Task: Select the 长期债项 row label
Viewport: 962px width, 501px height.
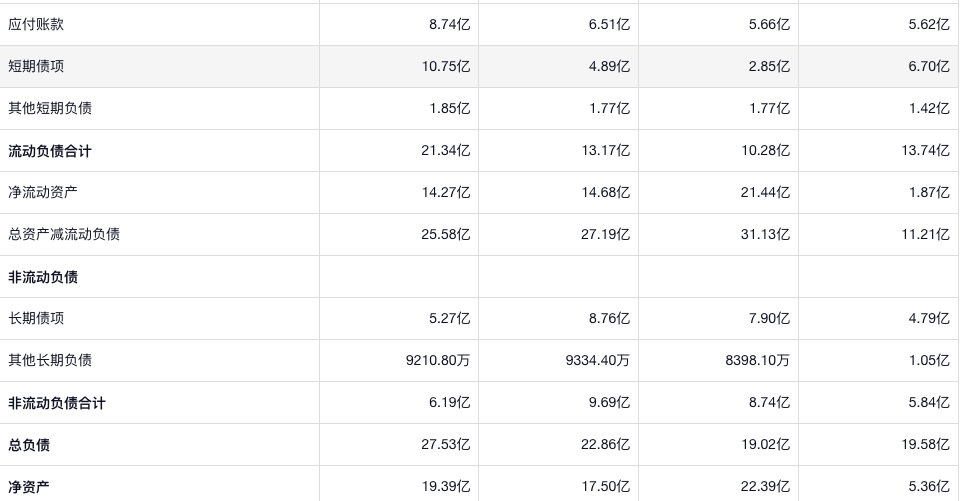Action: tap(36, 319)
